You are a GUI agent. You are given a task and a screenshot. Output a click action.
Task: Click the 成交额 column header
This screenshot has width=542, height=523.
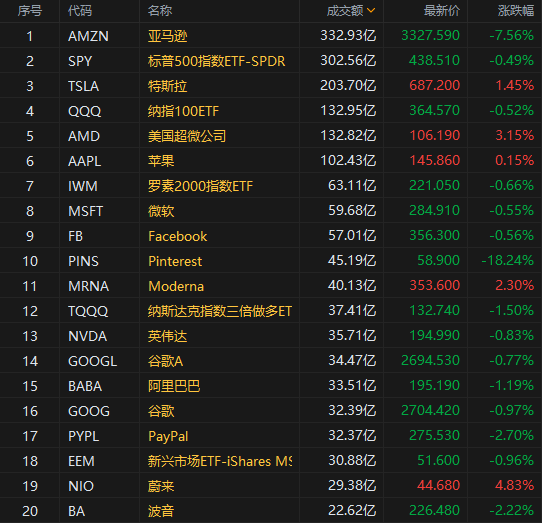coord(345,11)
